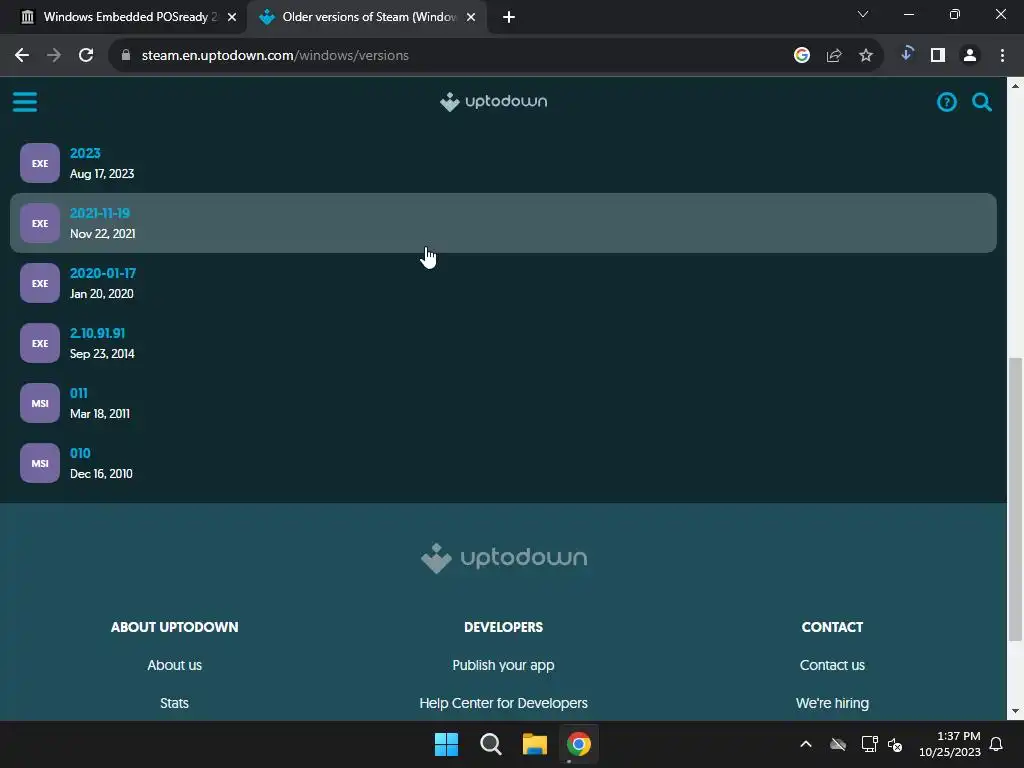The width and height of the screenshot is (1024, 768).
Task: Click the scrollbar down arrow
Action: pyautogui.click(x=1015, y=711)
